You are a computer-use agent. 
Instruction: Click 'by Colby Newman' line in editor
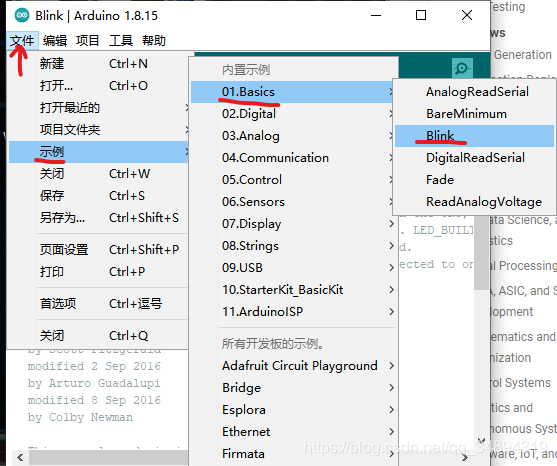coord(80,417)
